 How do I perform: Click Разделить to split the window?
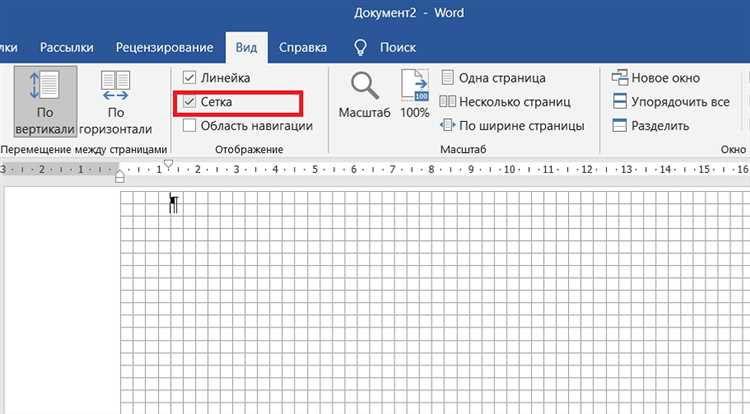(651, 125)
